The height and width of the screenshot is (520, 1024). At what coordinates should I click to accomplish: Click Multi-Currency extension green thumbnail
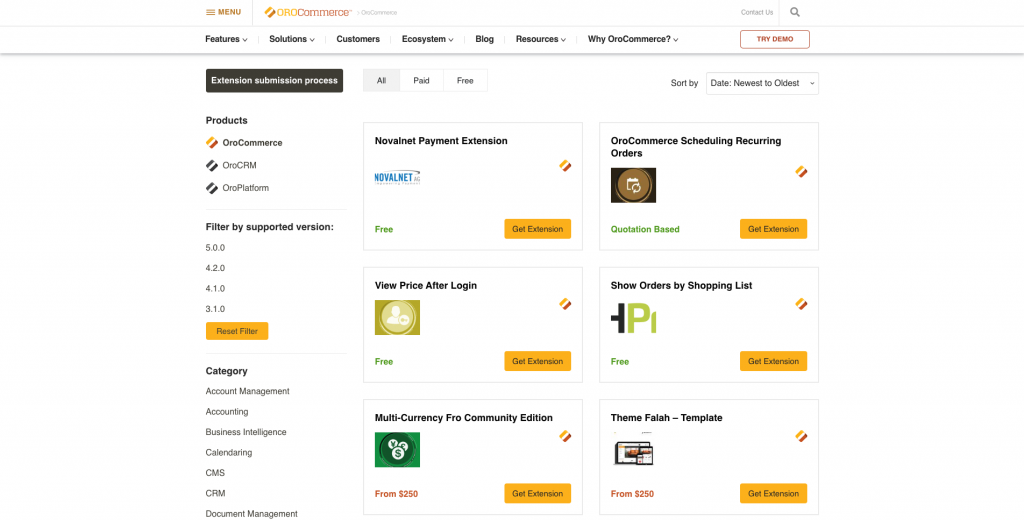point(397,449)
